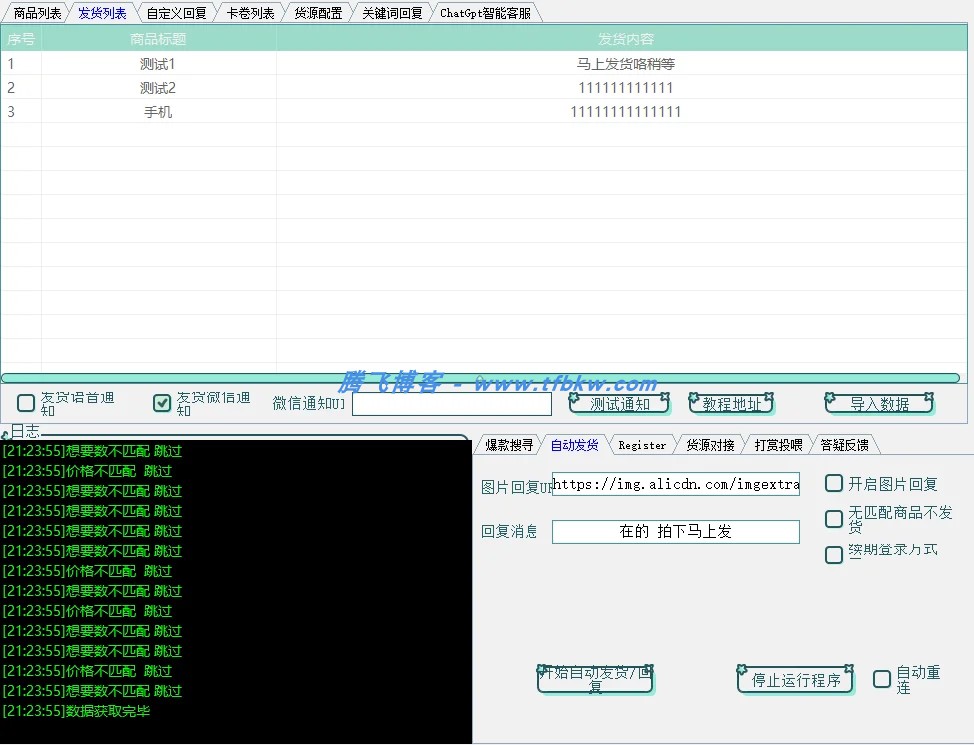Click the 测试通知 button
The image size is (974, 745).
coord(620,402)
